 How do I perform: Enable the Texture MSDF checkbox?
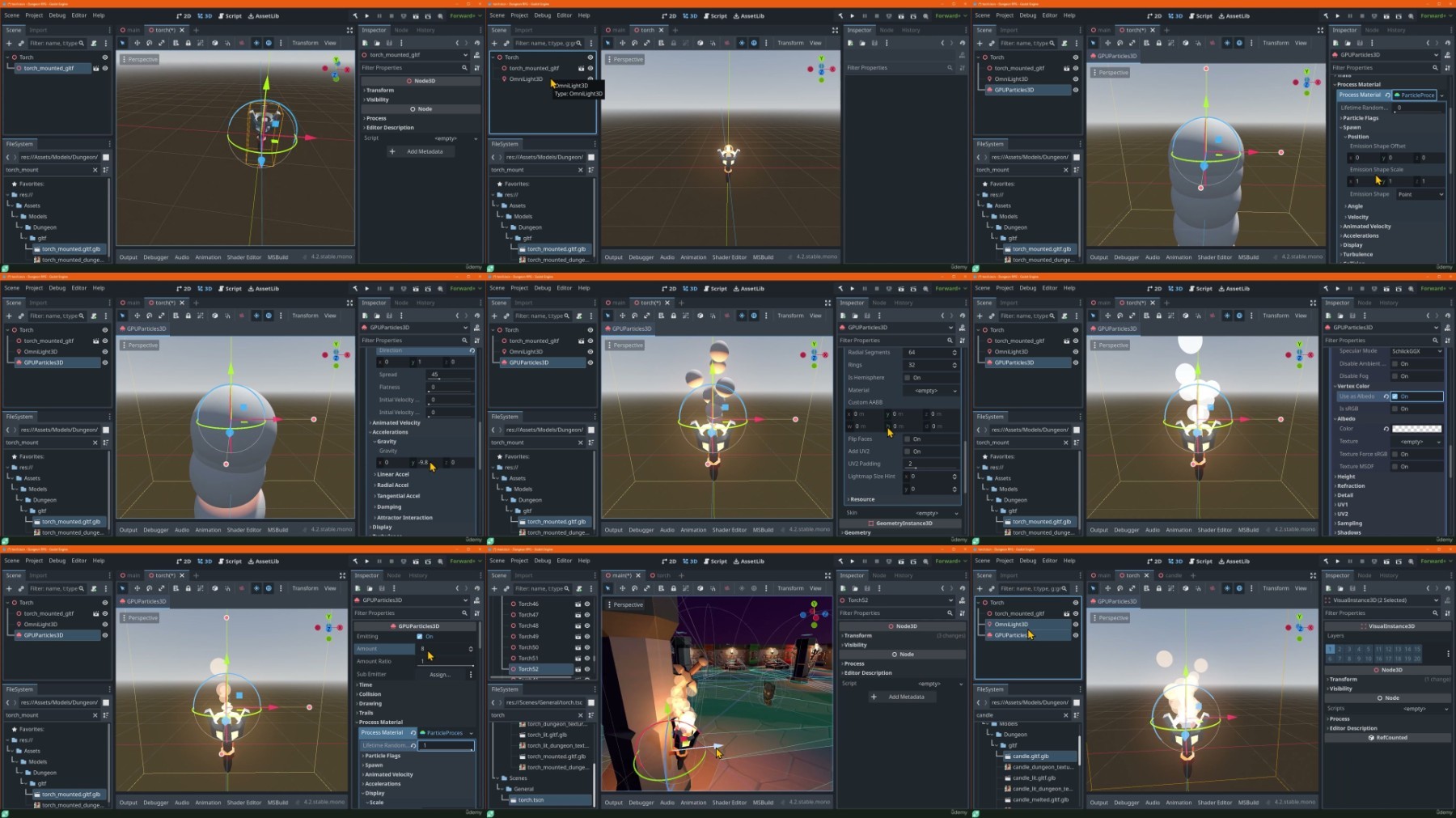pos(1395,467)
